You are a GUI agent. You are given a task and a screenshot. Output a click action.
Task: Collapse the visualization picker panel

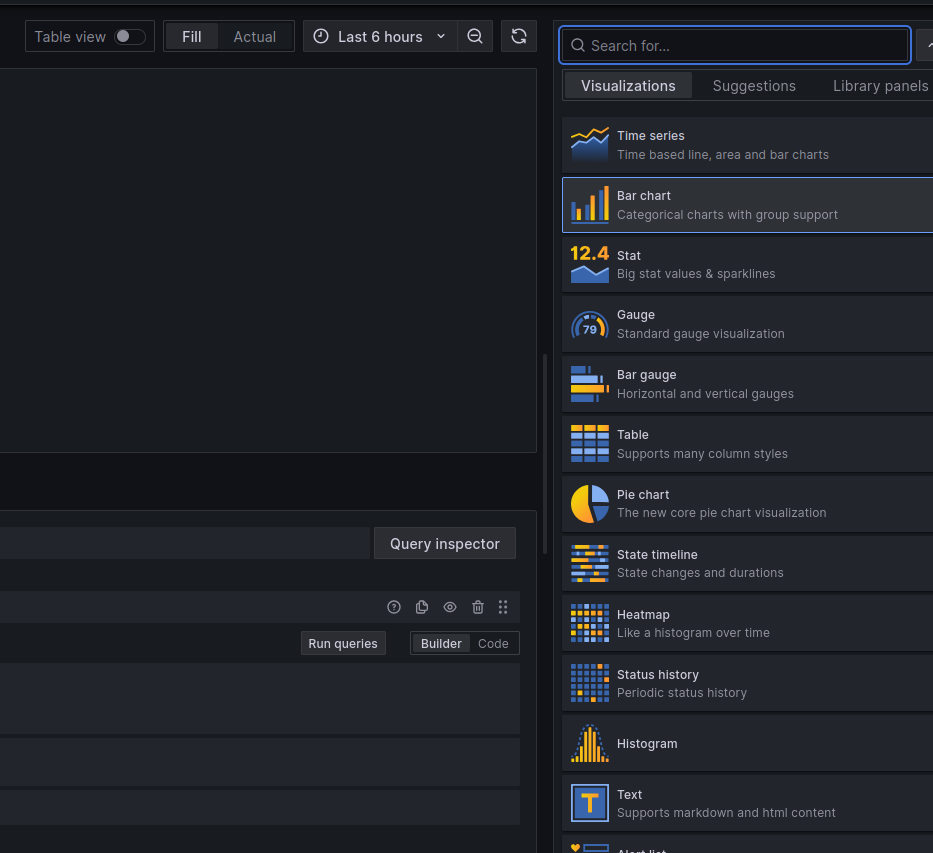point(926,44)
